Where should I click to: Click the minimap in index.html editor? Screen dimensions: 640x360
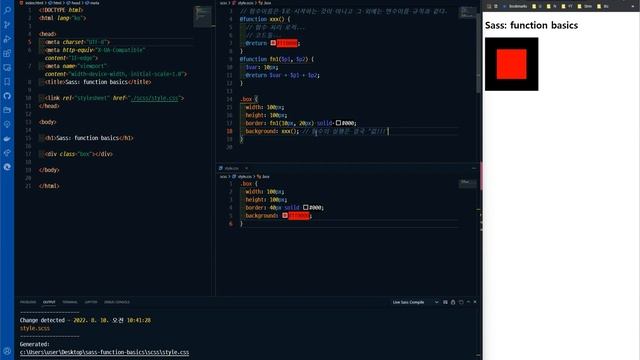coord(202,16)
